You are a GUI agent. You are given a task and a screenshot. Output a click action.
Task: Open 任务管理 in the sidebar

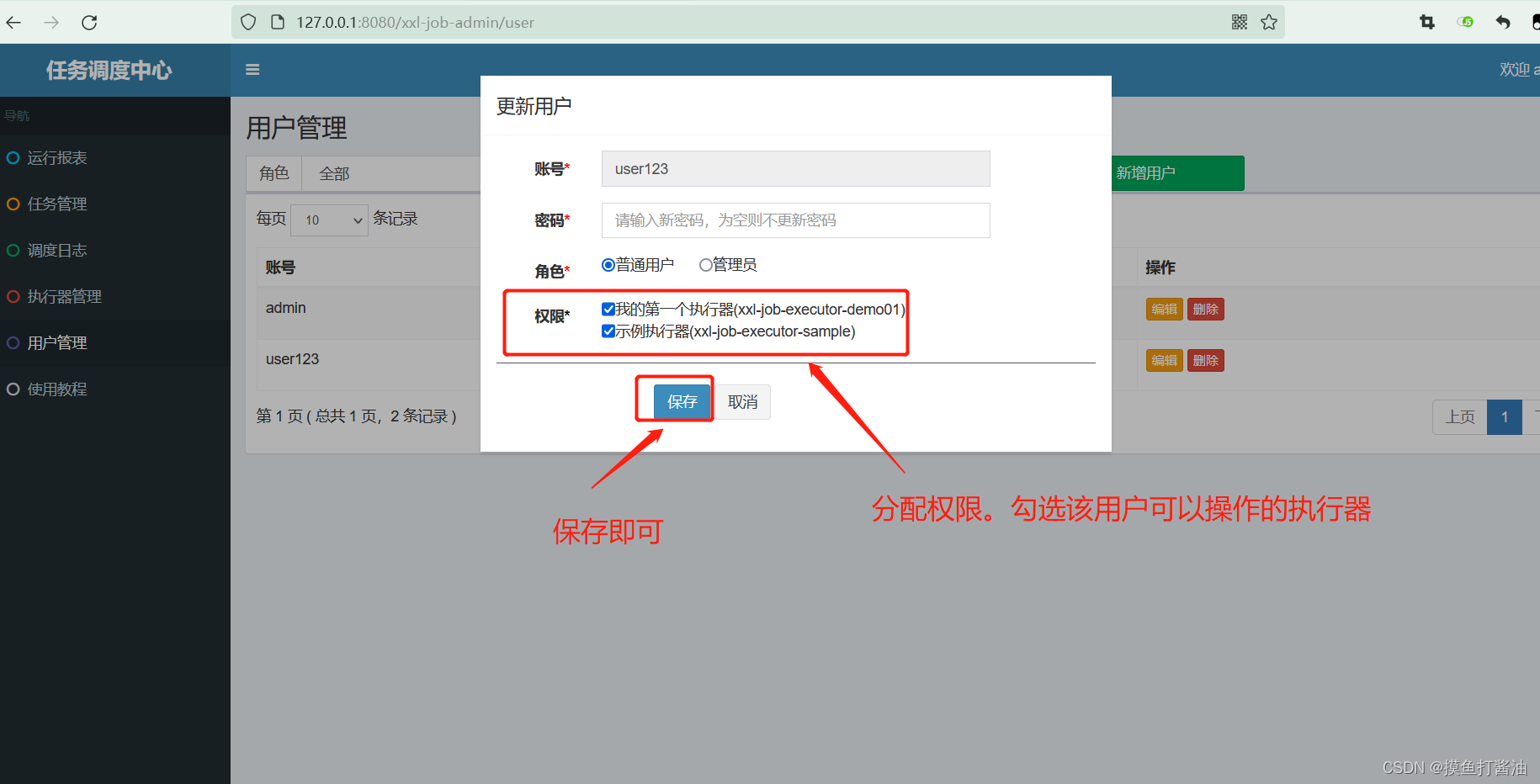[x=115, y=204]
